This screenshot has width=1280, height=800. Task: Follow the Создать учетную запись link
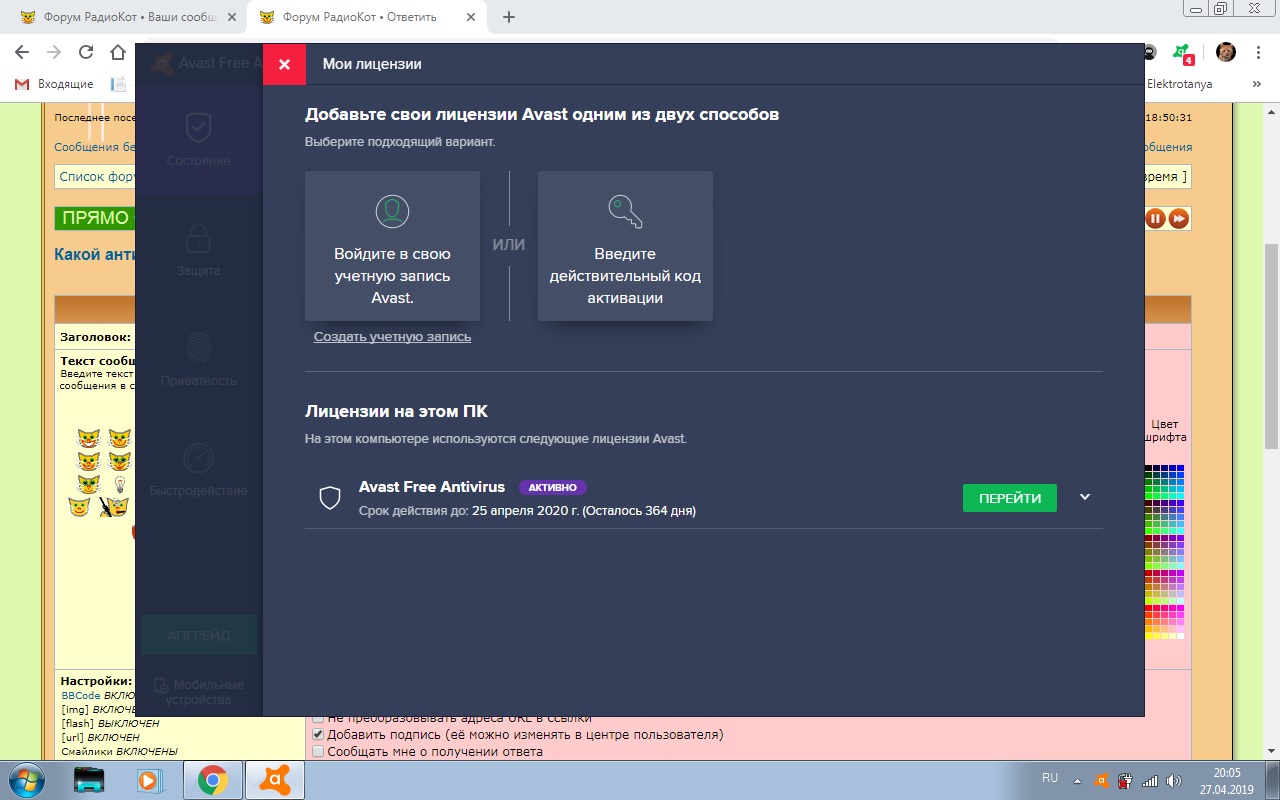click(x=392, y=337)
